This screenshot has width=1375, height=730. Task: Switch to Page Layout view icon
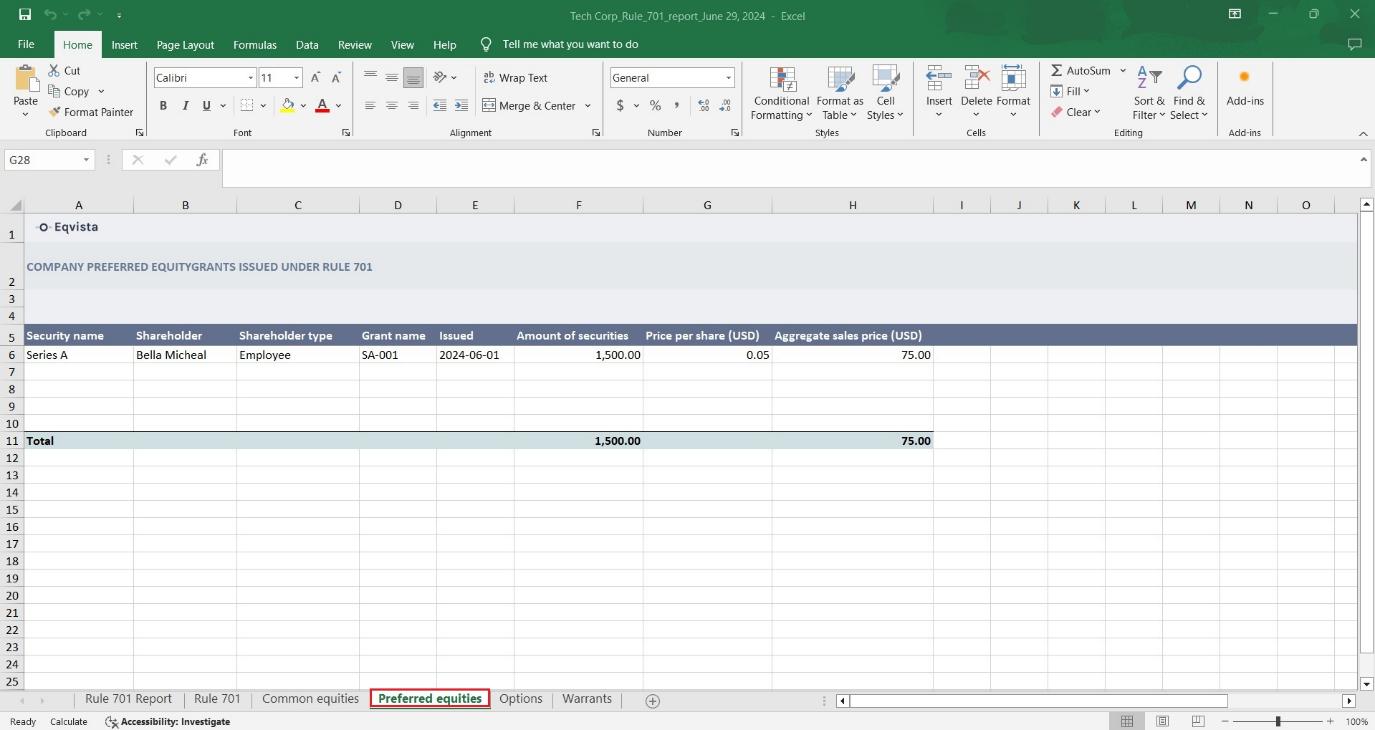[1162, 721]
